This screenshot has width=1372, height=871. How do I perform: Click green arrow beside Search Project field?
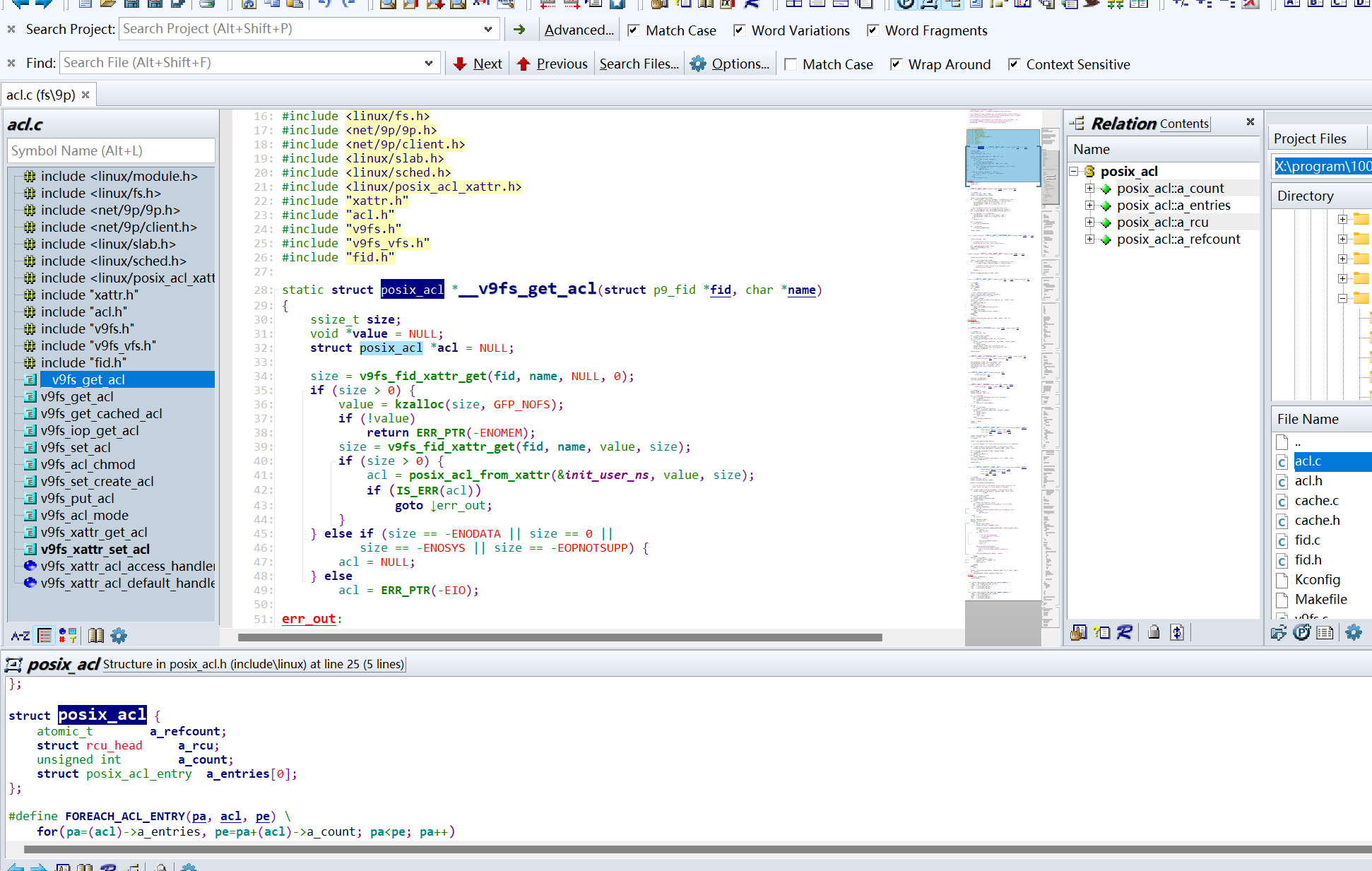[519, 30]
